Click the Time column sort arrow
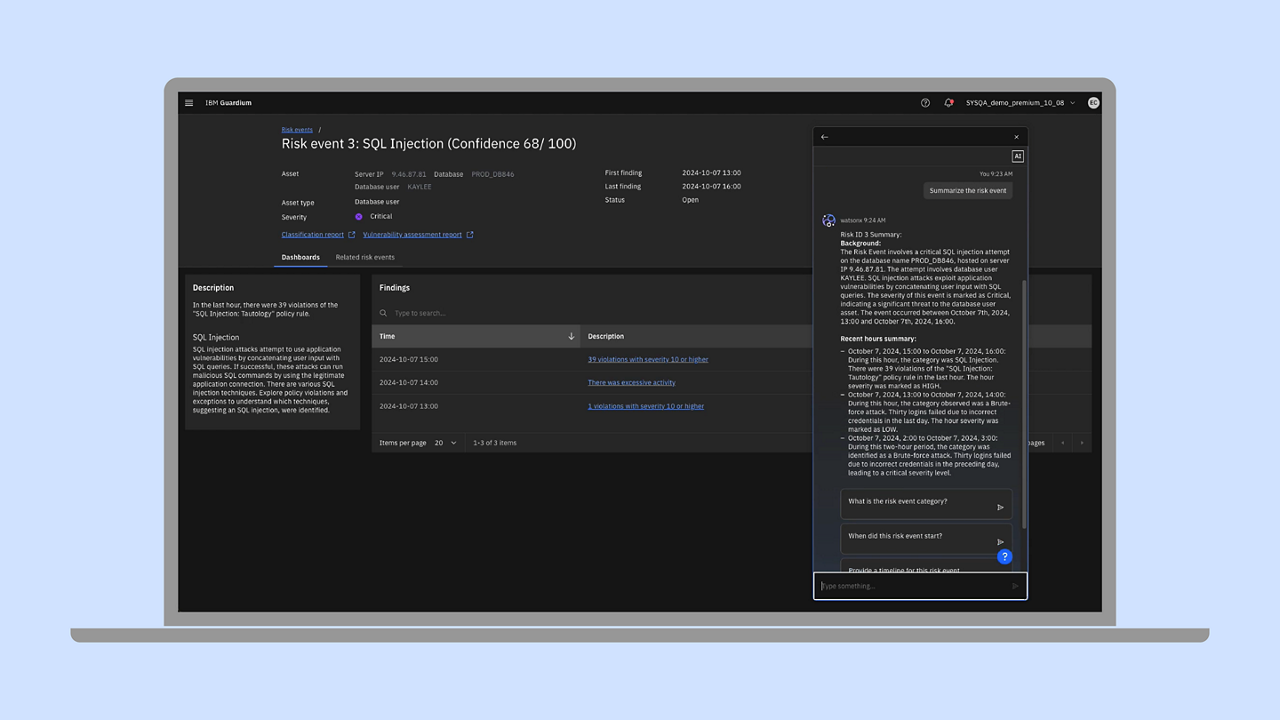Viewport: 1280px width, 720px height. [x=571, y=336]
